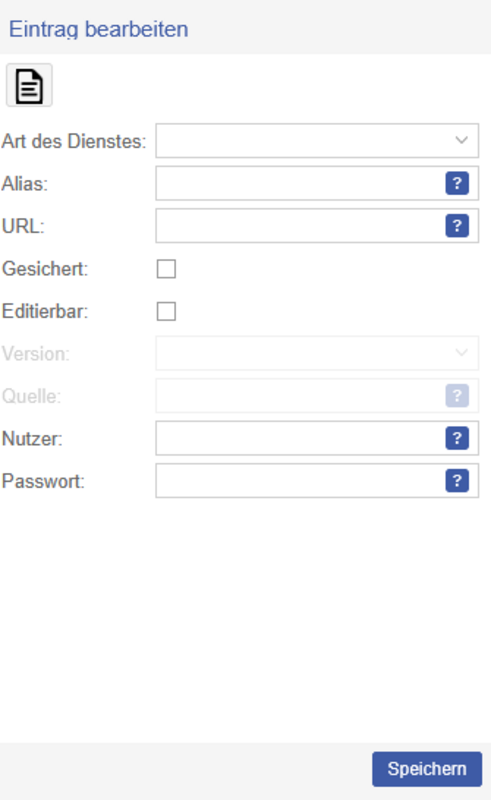Screen dimensions: 491x800
Task: Click the greyed-out Quelle help icon
Action: tap(457, 395)
